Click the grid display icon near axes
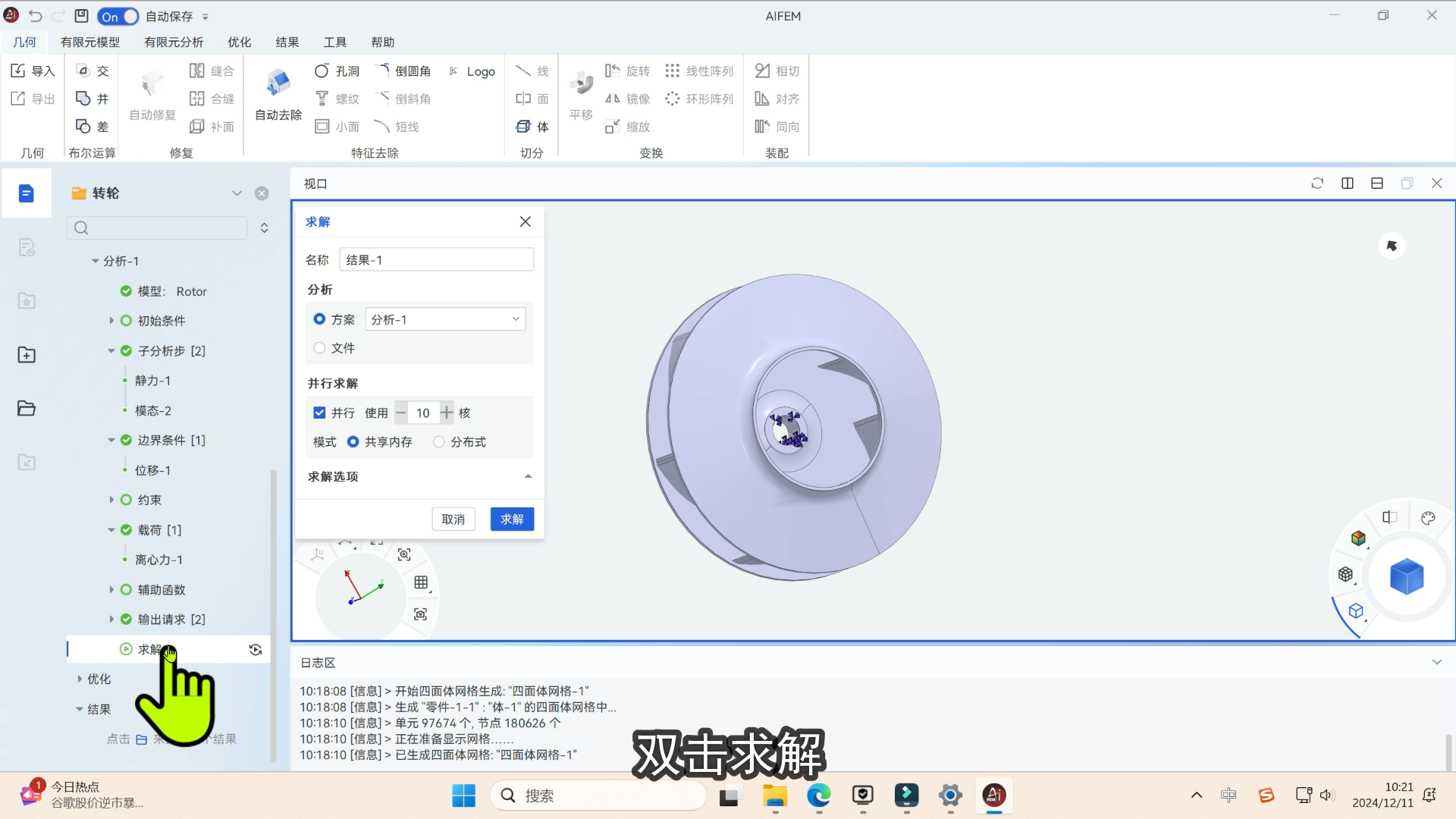The image size is (1456, 819). coord(421,582)
